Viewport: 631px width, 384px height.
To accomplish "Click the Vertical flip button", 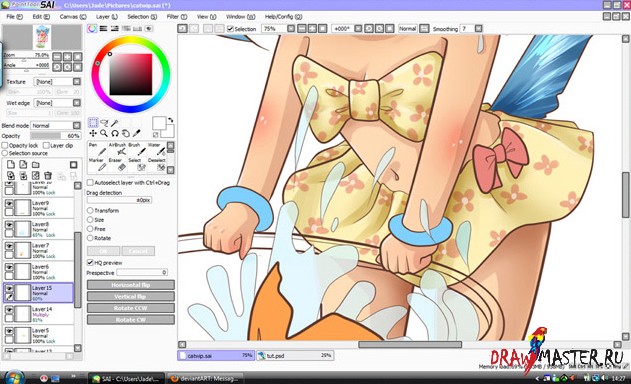I will tap(131, 297).
